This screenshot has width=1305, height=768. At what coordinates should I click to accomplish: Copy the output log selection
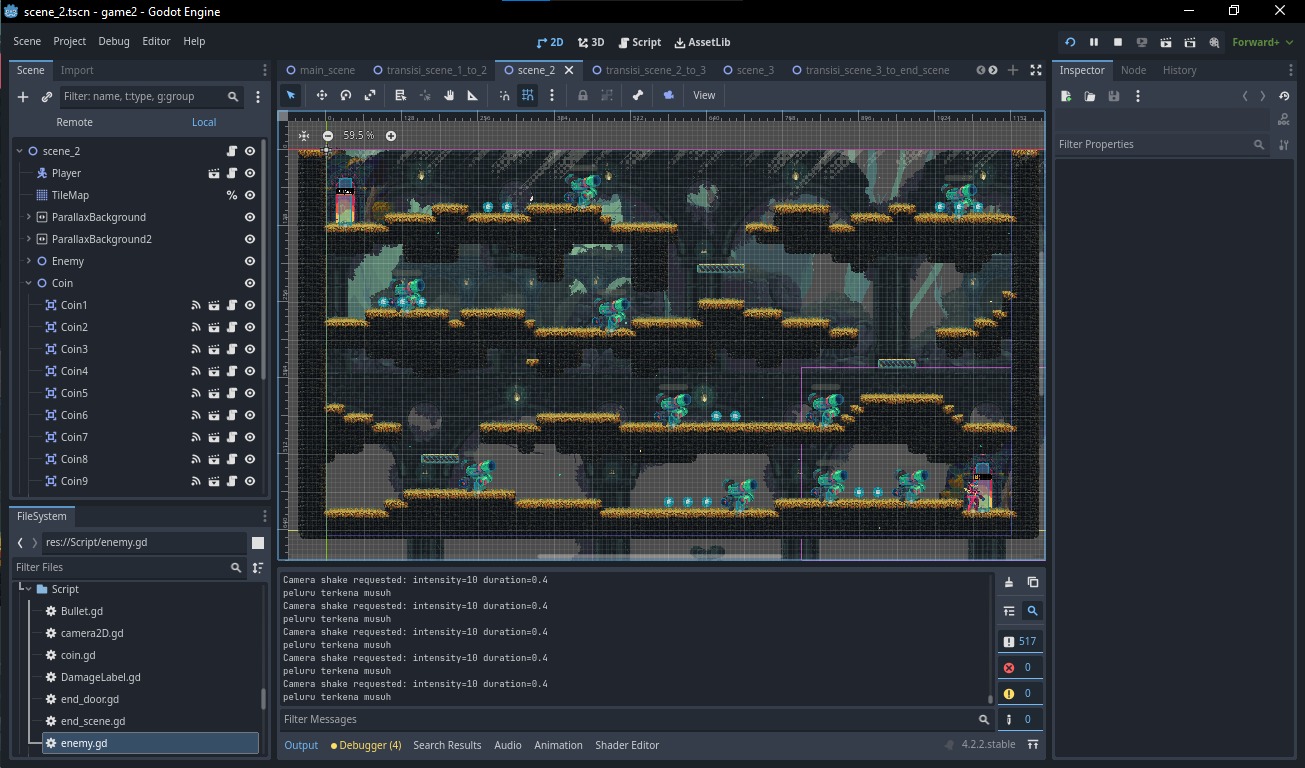coord(1033,583)
